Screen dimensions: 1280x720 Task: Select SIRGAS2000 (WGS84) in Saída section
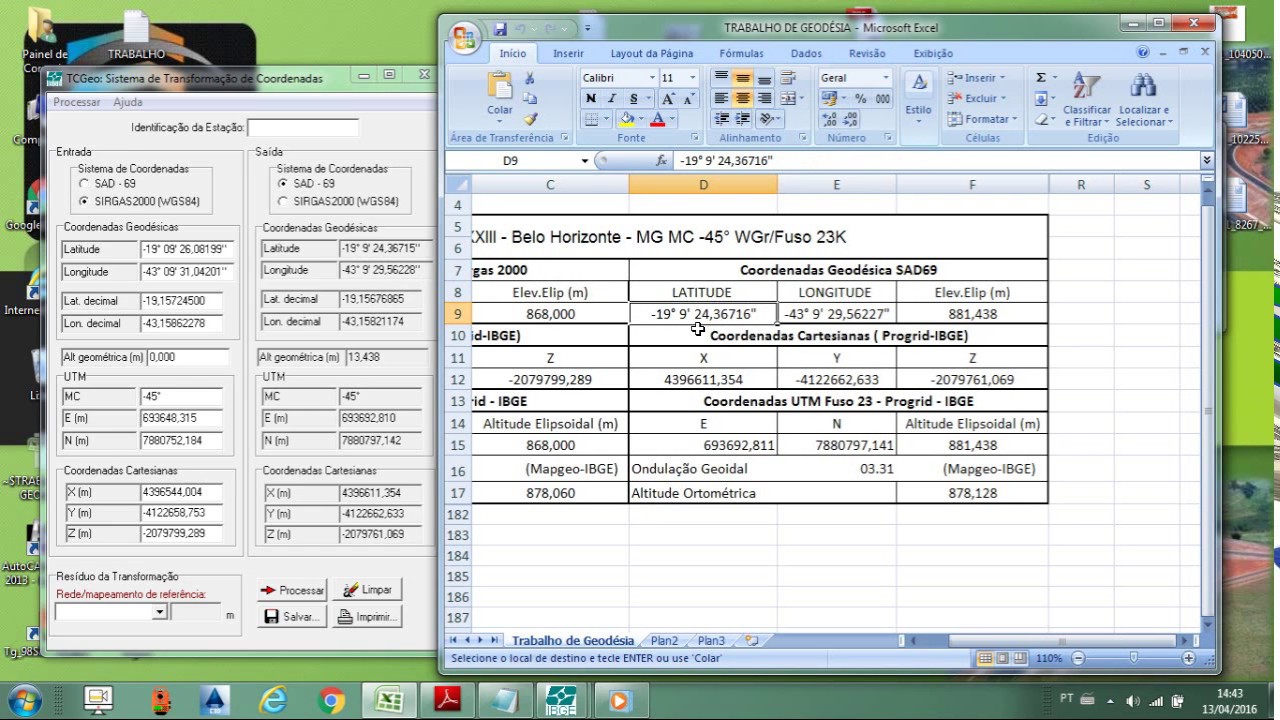coord(284,201)
